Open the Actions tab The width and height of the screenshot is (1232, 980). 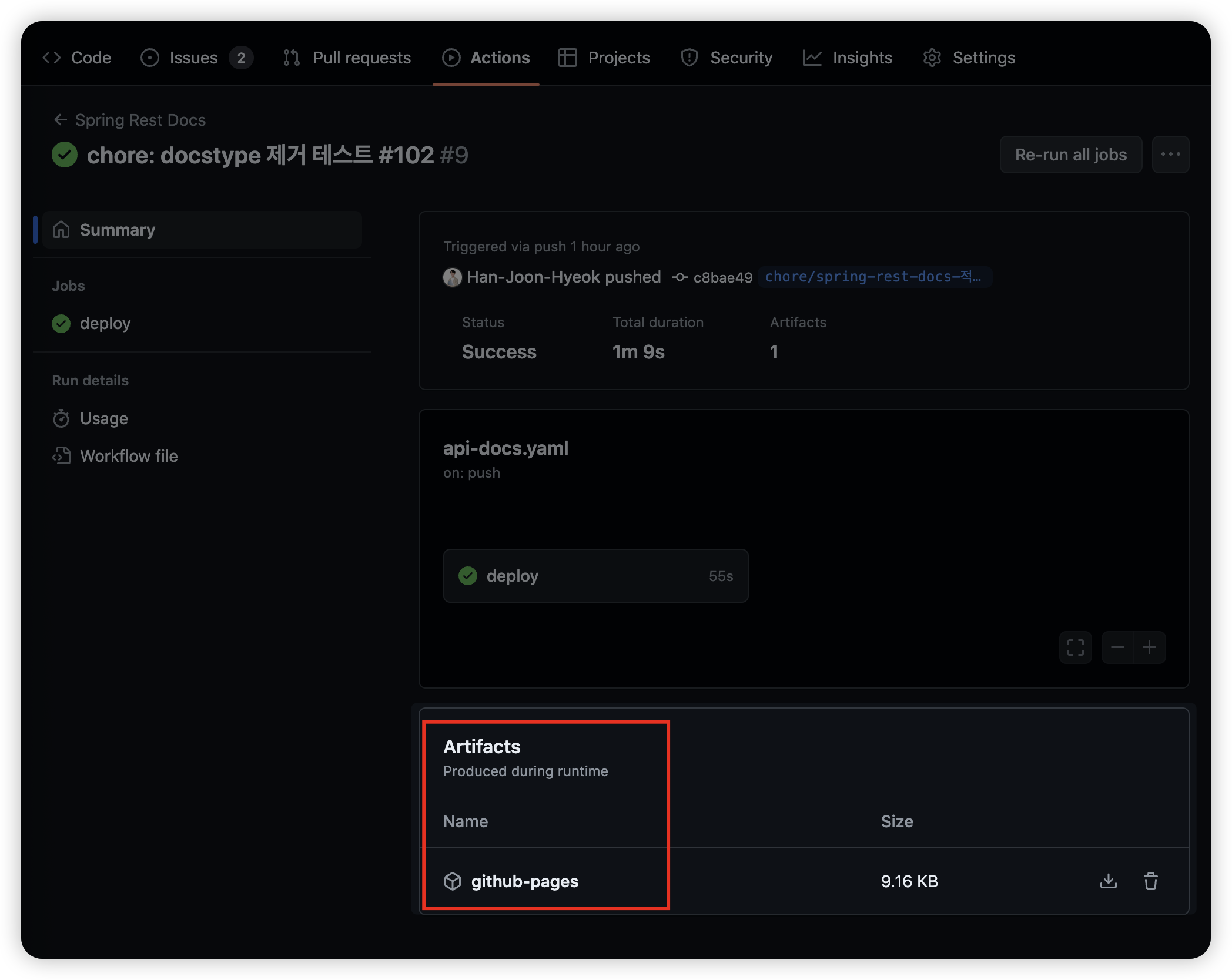point(486,58)
